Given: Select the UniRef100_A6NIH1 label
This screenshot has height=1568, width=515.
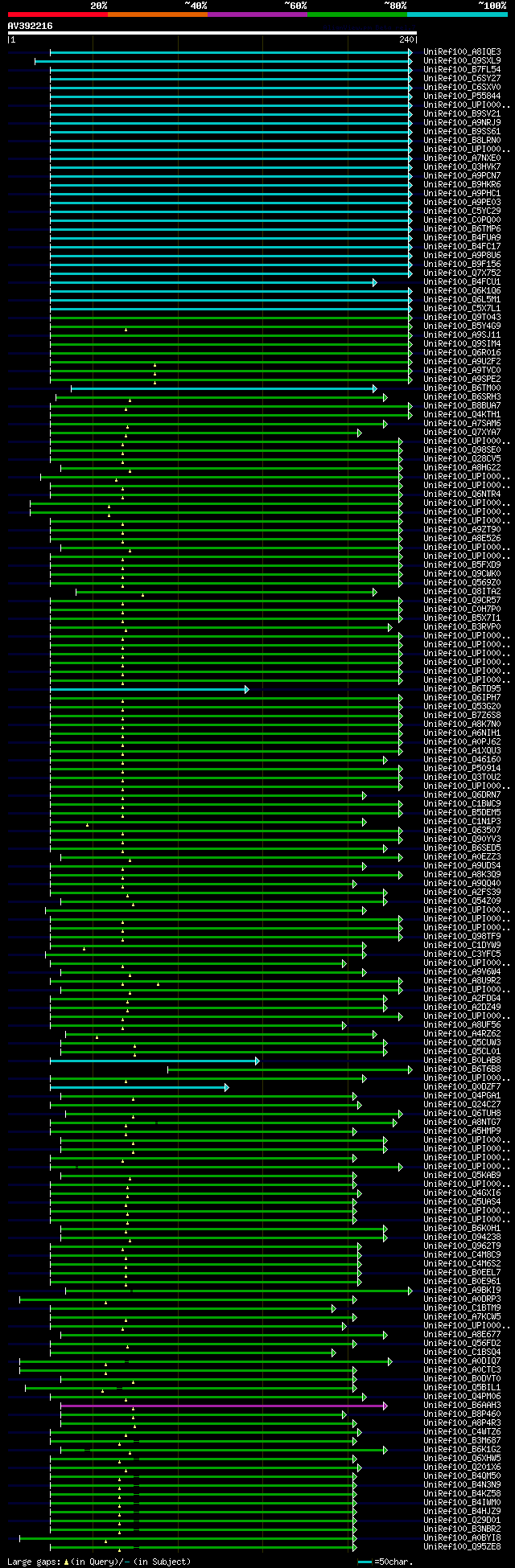Looking at the screenshot, I should [x=462, y=733].
